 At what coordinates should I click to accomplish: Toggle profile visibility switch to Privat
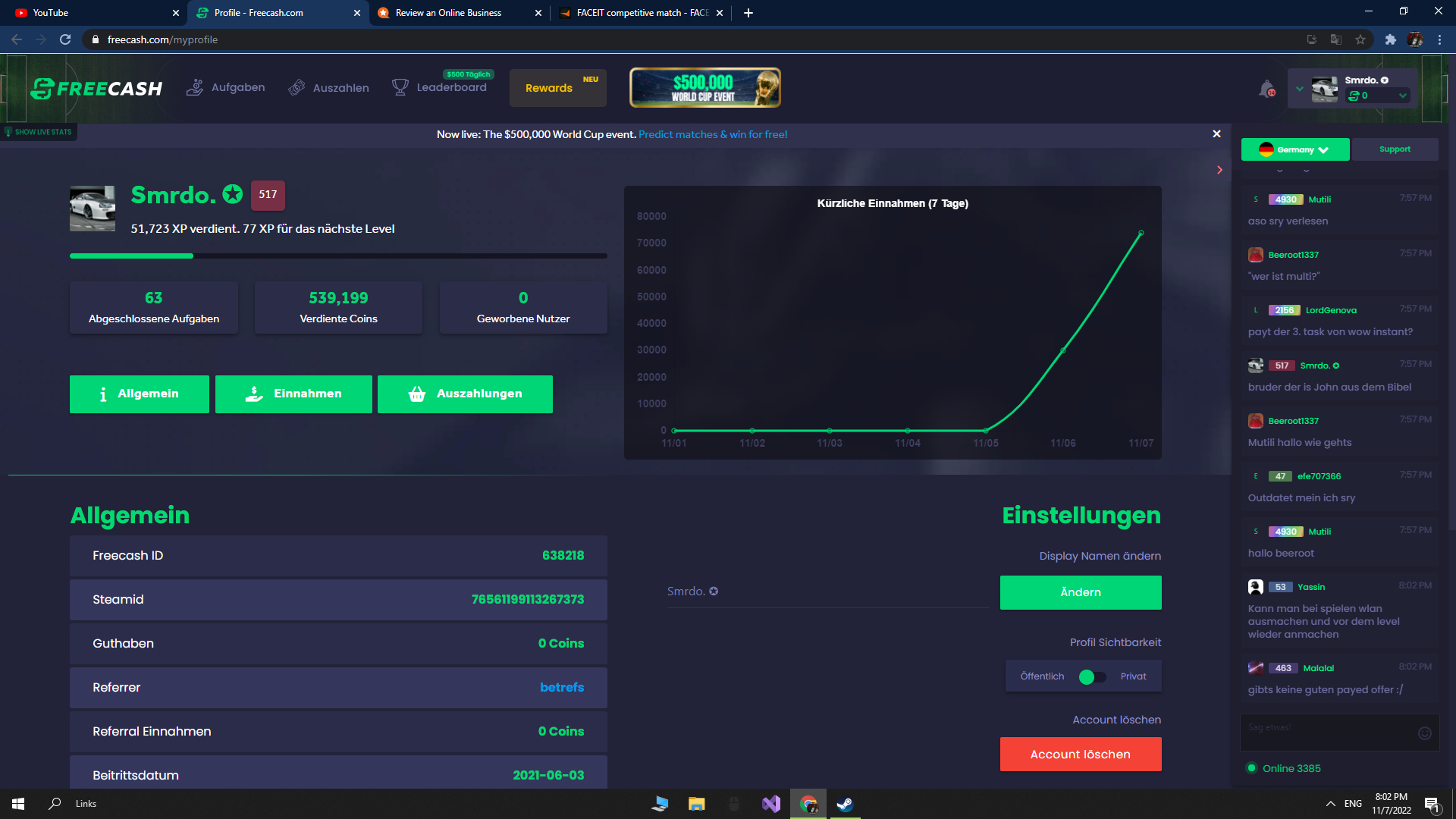point(1092,676)
